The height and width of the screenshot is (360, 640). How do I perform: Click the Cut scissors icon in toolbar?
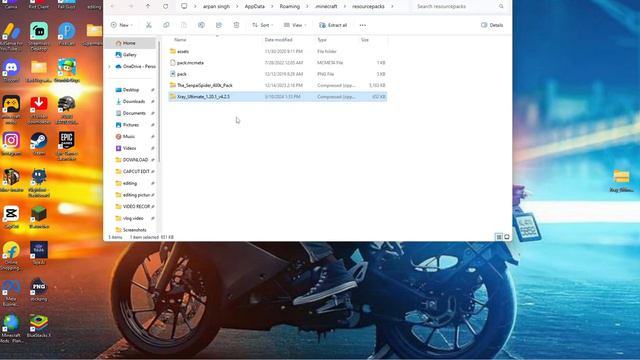point(149,25)
